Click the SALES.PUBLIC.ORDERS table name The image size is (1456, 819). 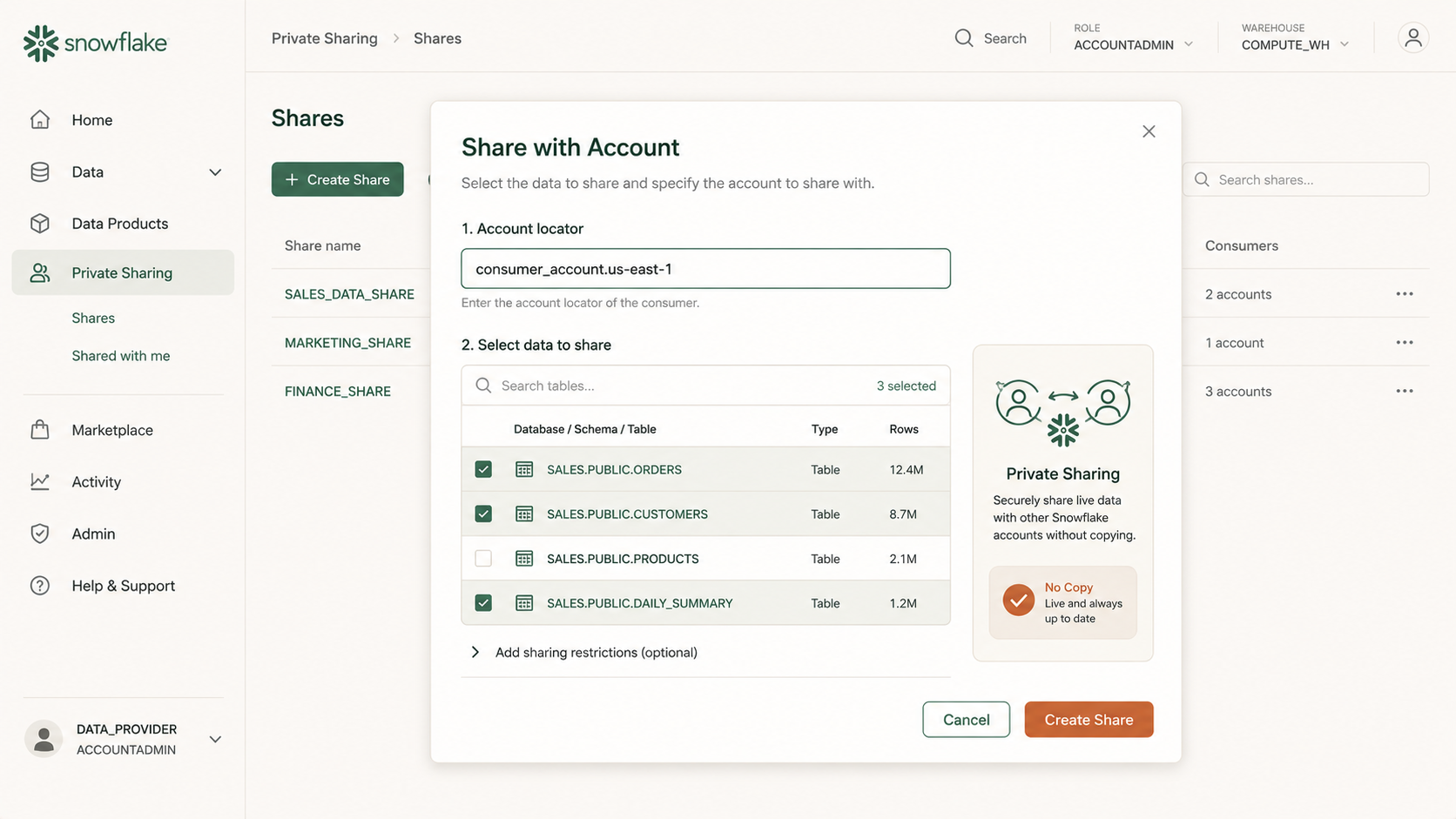[614, 469]
